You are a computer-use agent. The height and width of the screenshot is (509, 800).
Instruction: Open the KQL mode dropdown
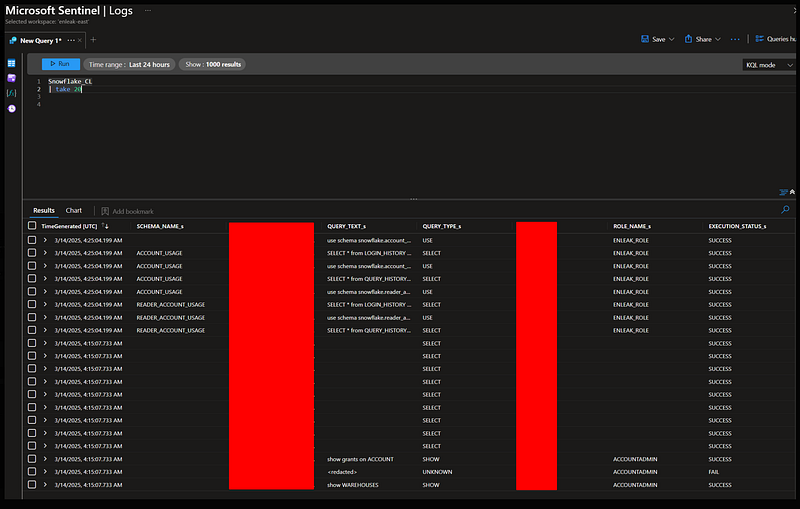point(769,65)
